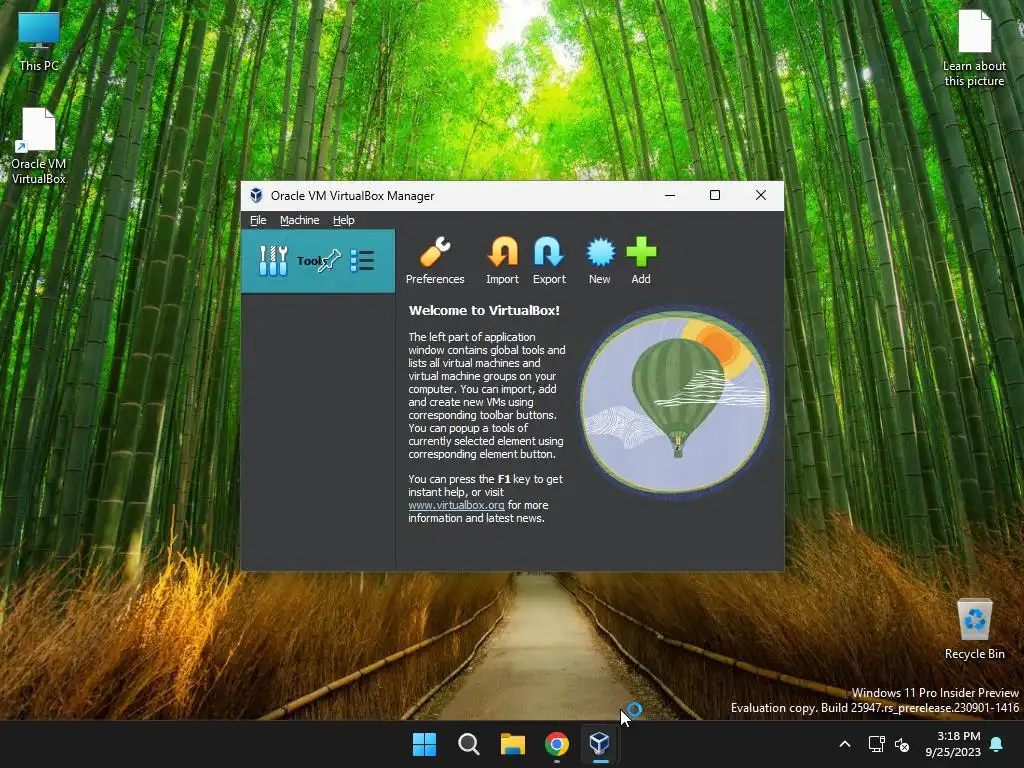Minimize the VirtualBox Manager window
Screen dimensions: 1024x768
click(x=669, y=195)
